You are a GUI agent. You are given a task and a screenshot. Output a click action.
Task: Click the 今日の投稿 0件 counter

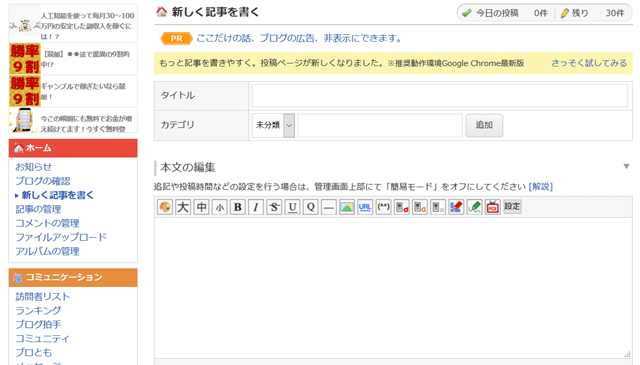[x=504, y=13]
